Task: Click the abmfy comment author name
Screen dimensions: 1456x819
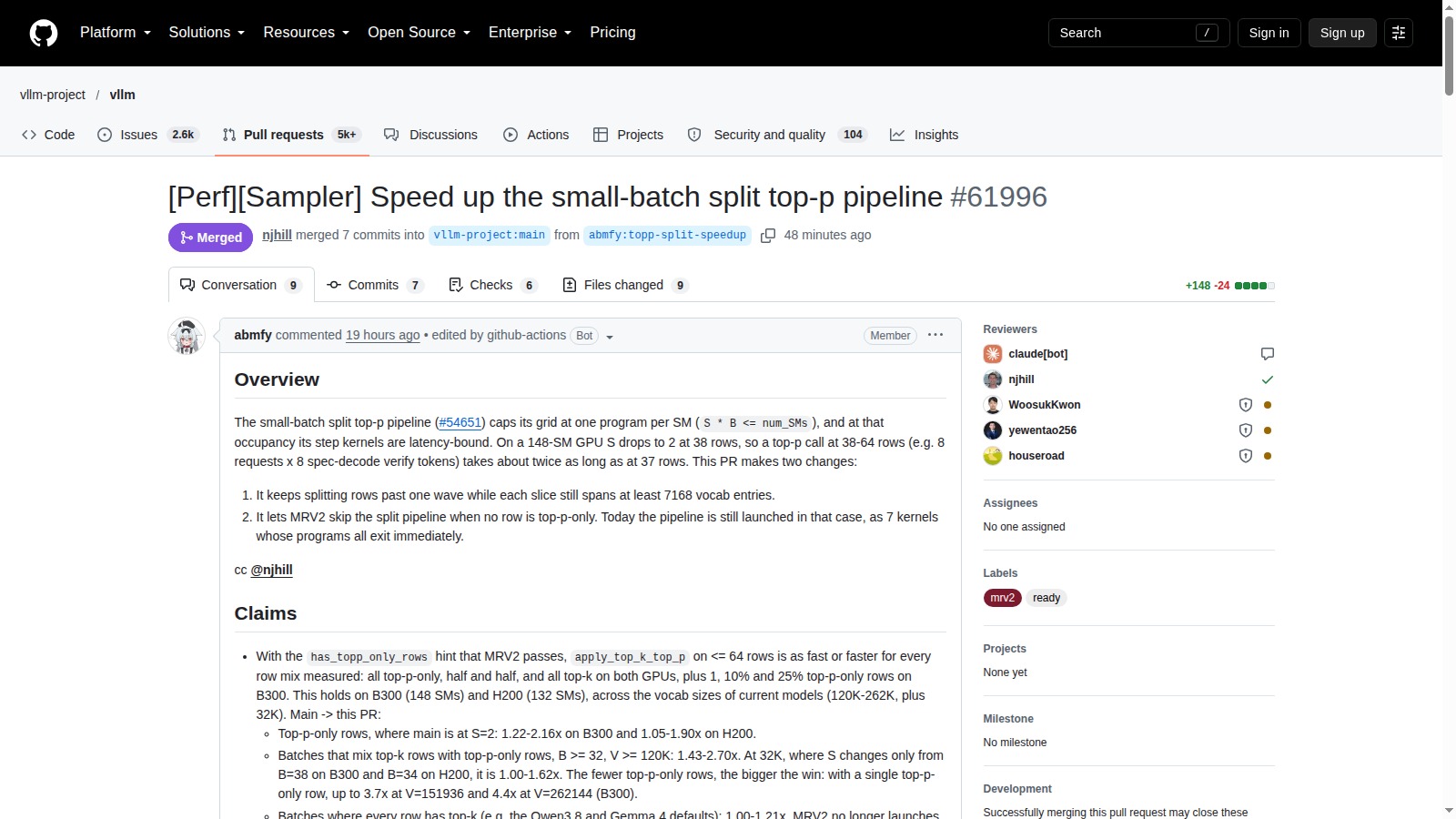Action: 253,335
